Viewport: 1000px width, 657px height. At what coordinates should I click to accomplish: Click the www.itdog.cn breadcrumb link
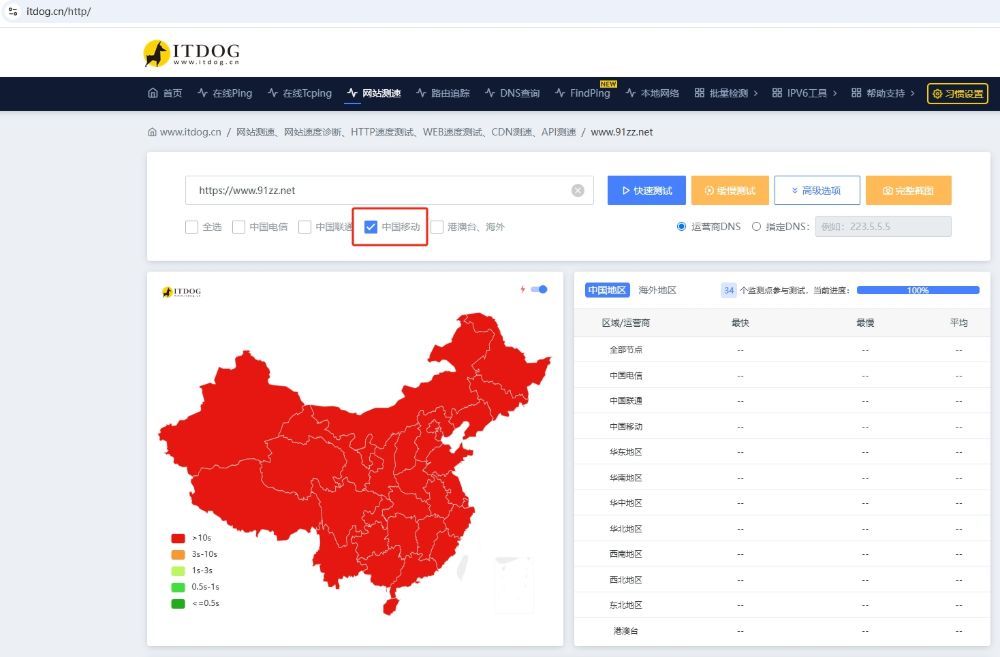tap(190, 132)
